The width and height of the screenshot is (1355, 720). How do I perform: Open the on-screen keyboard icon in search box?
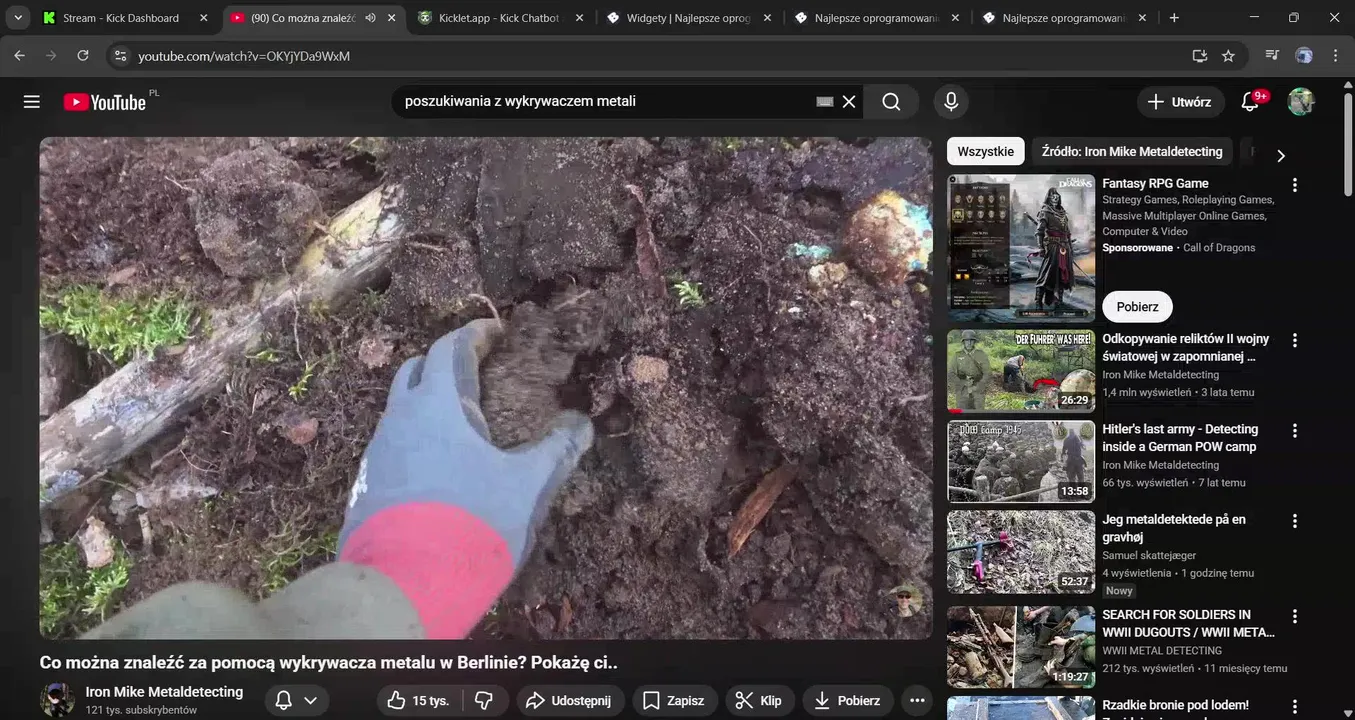825,102
